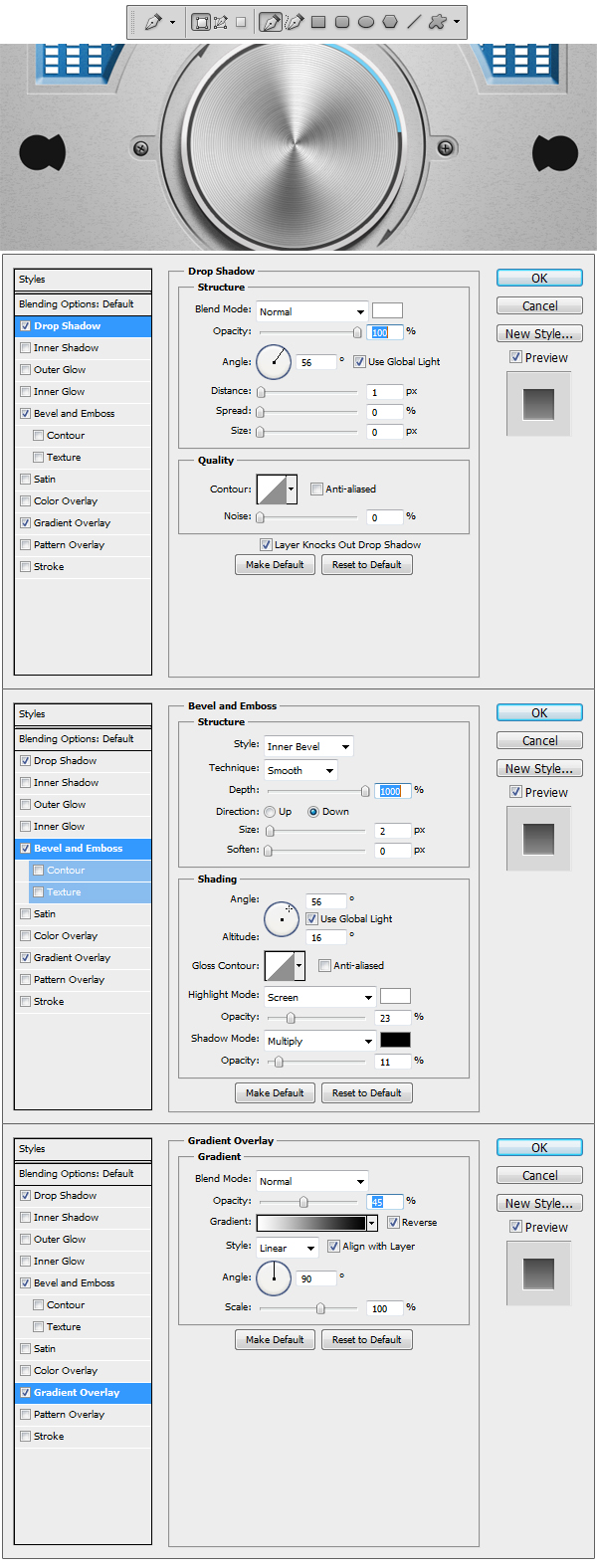Viewport: 597px width, 1568px height.
Task: Select the Polygon shape tool
Action: coord(390,22)
